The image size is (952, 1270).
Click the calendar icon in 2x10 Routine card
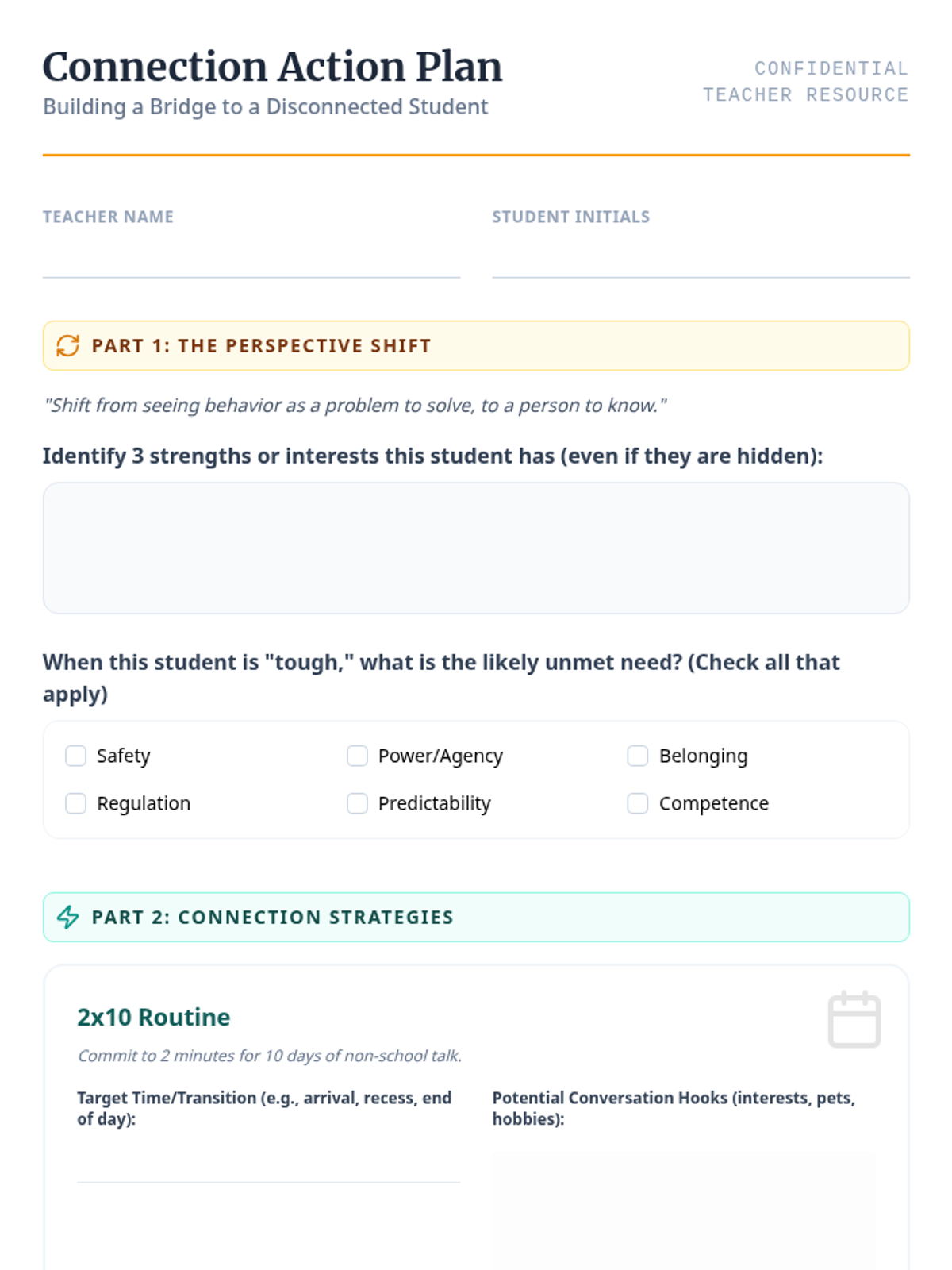pyautogui.click(x=854, y=1019)
